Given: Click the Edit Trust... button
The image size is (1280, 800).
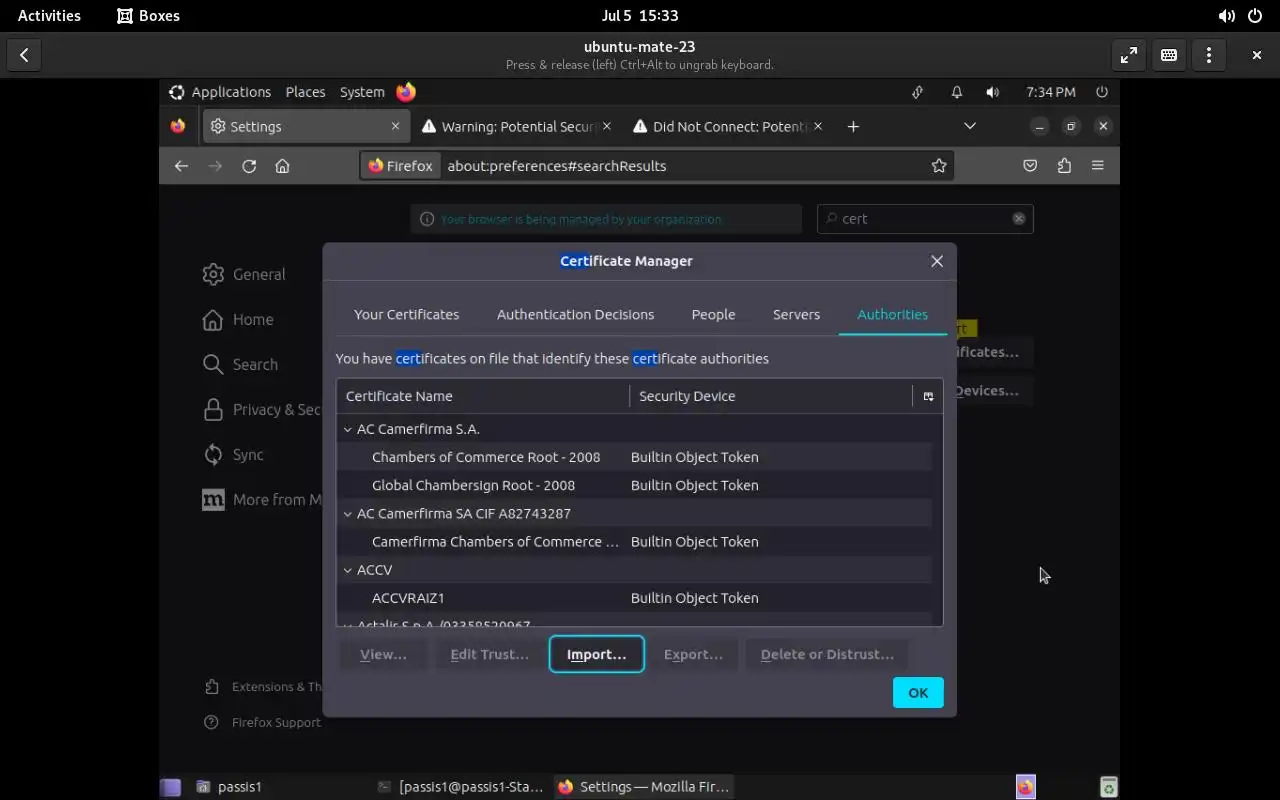Looking at the screenshot, I should (x=489, y=654).
